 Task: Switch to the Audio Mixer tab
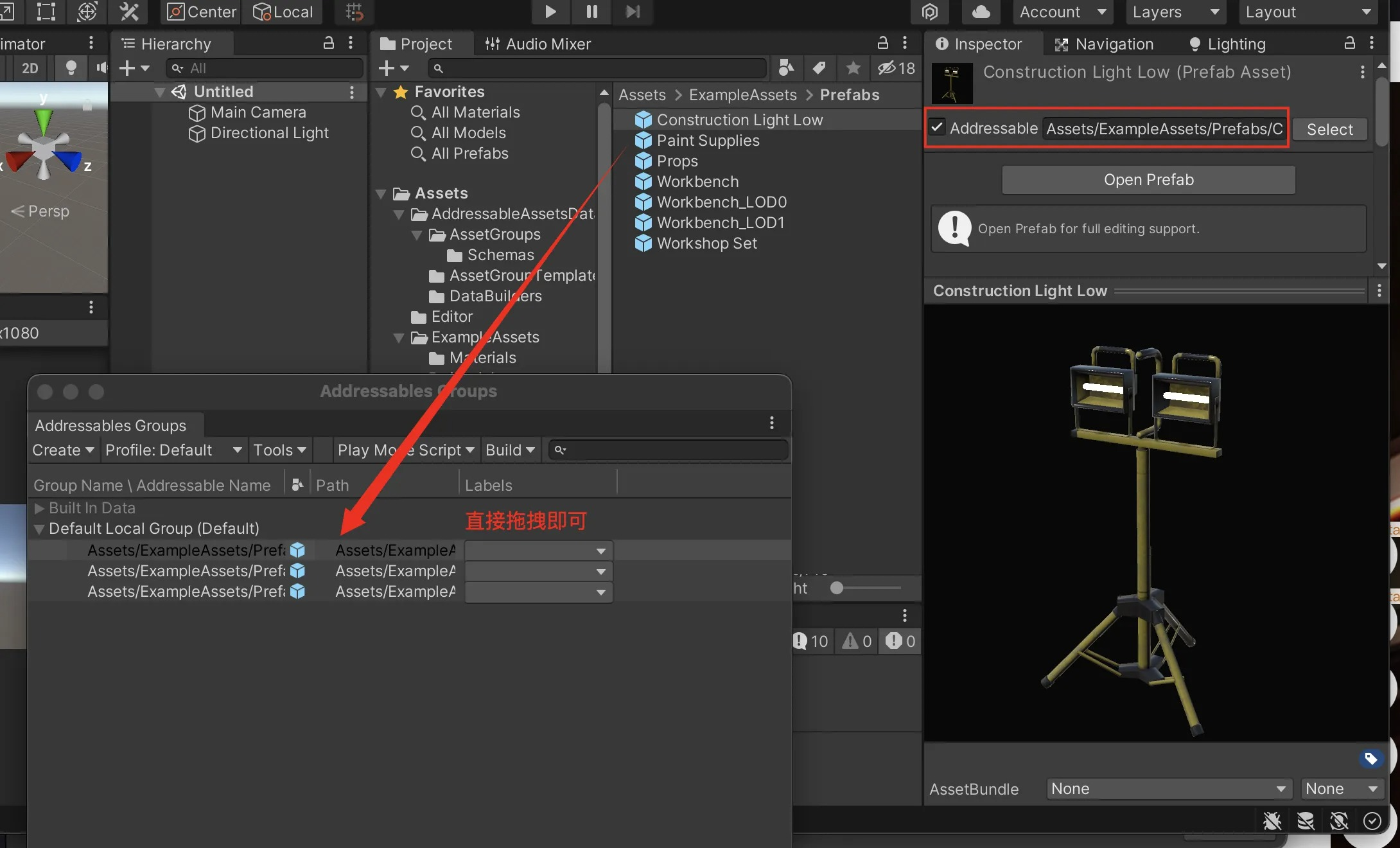point(538,44)
